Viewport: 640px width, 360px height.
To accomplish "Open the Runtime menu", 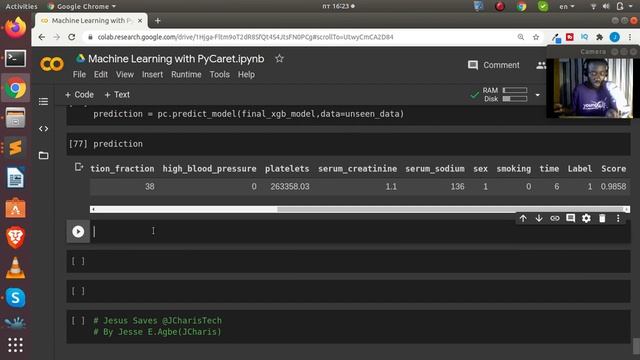I will [186, 75].
